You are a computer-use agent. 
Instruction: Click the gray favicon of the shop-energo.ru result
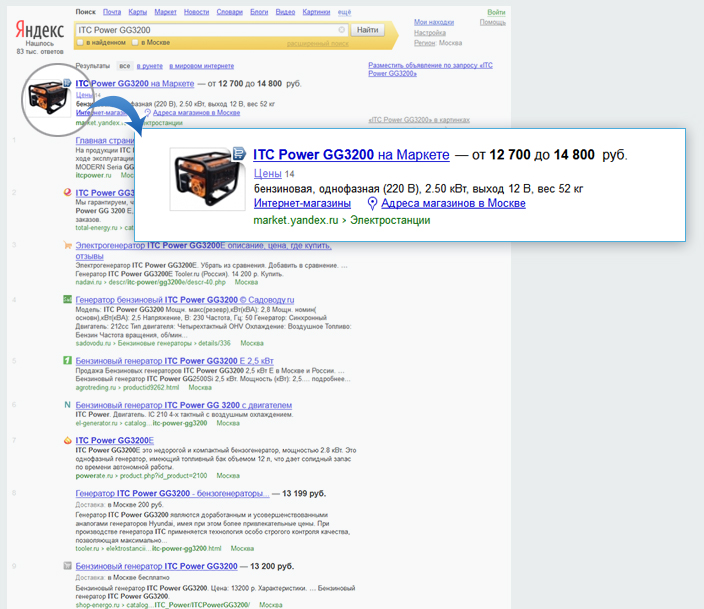coord(67,566)
